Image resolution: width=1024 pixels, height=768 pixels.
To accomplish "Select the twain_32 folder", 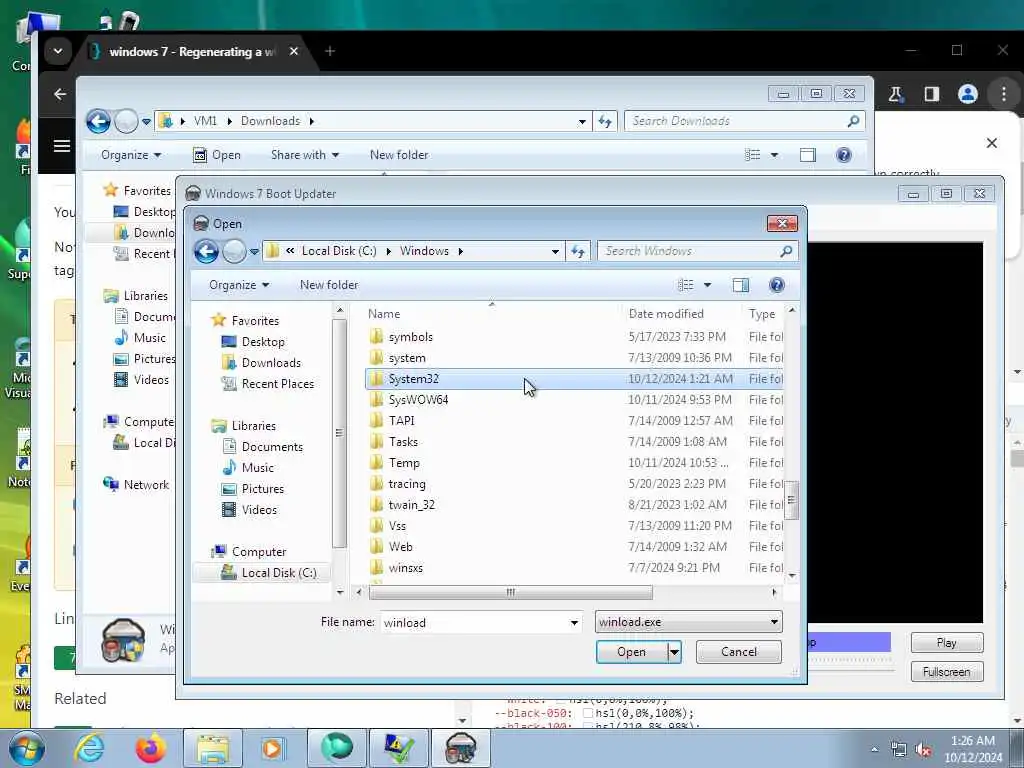I will pyautogui.click(x=574, y=505).
